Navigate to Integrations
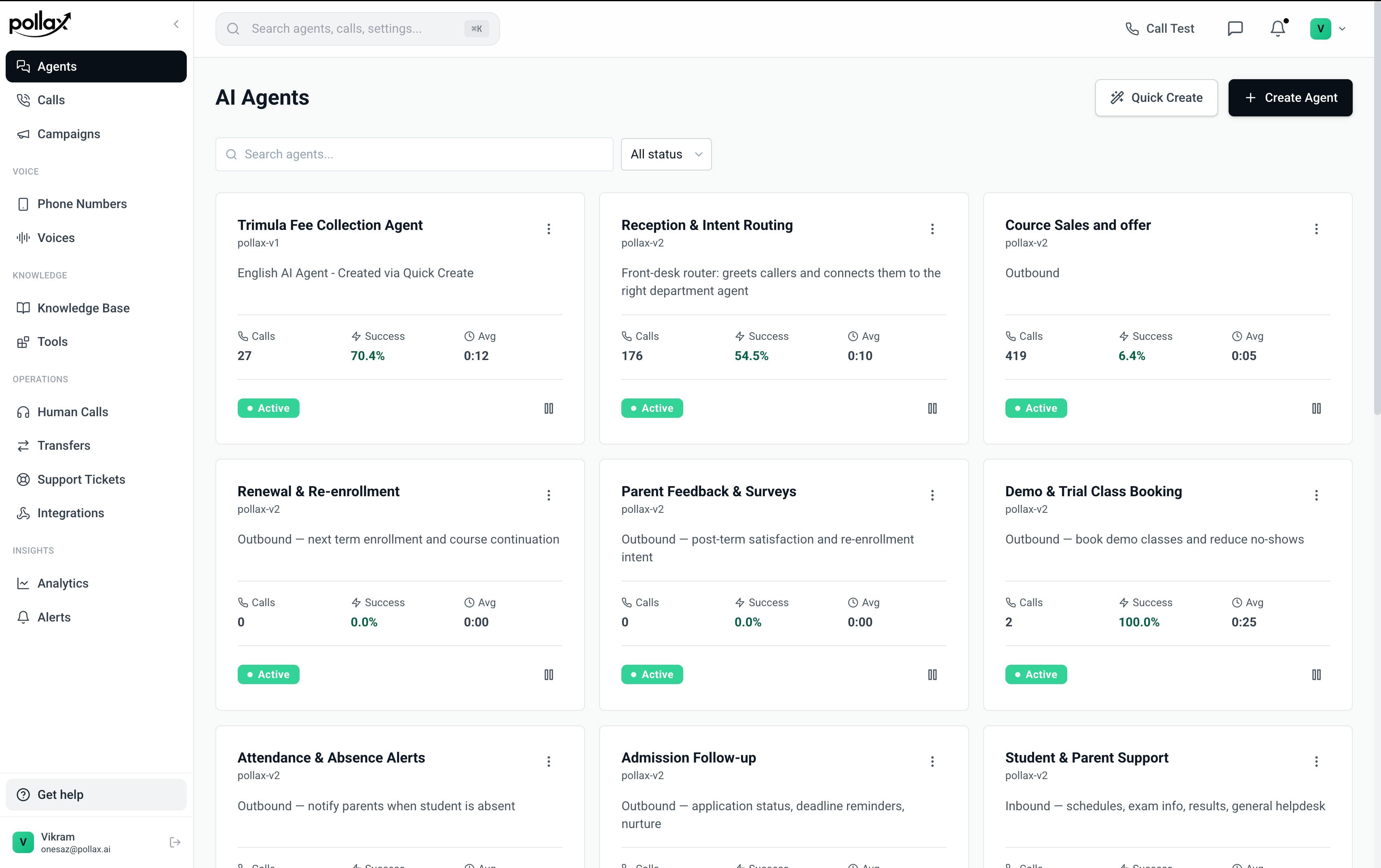Screen dimensions: 1381x868 (96, 513)
